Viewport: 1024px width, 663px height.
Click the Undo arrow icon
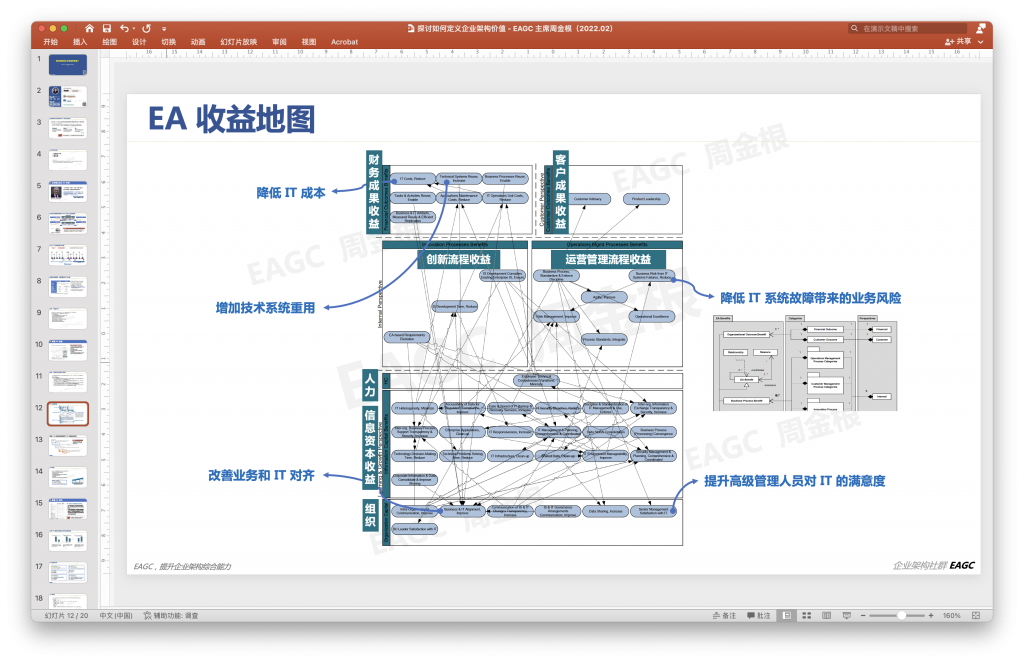[x=123, y=28]
